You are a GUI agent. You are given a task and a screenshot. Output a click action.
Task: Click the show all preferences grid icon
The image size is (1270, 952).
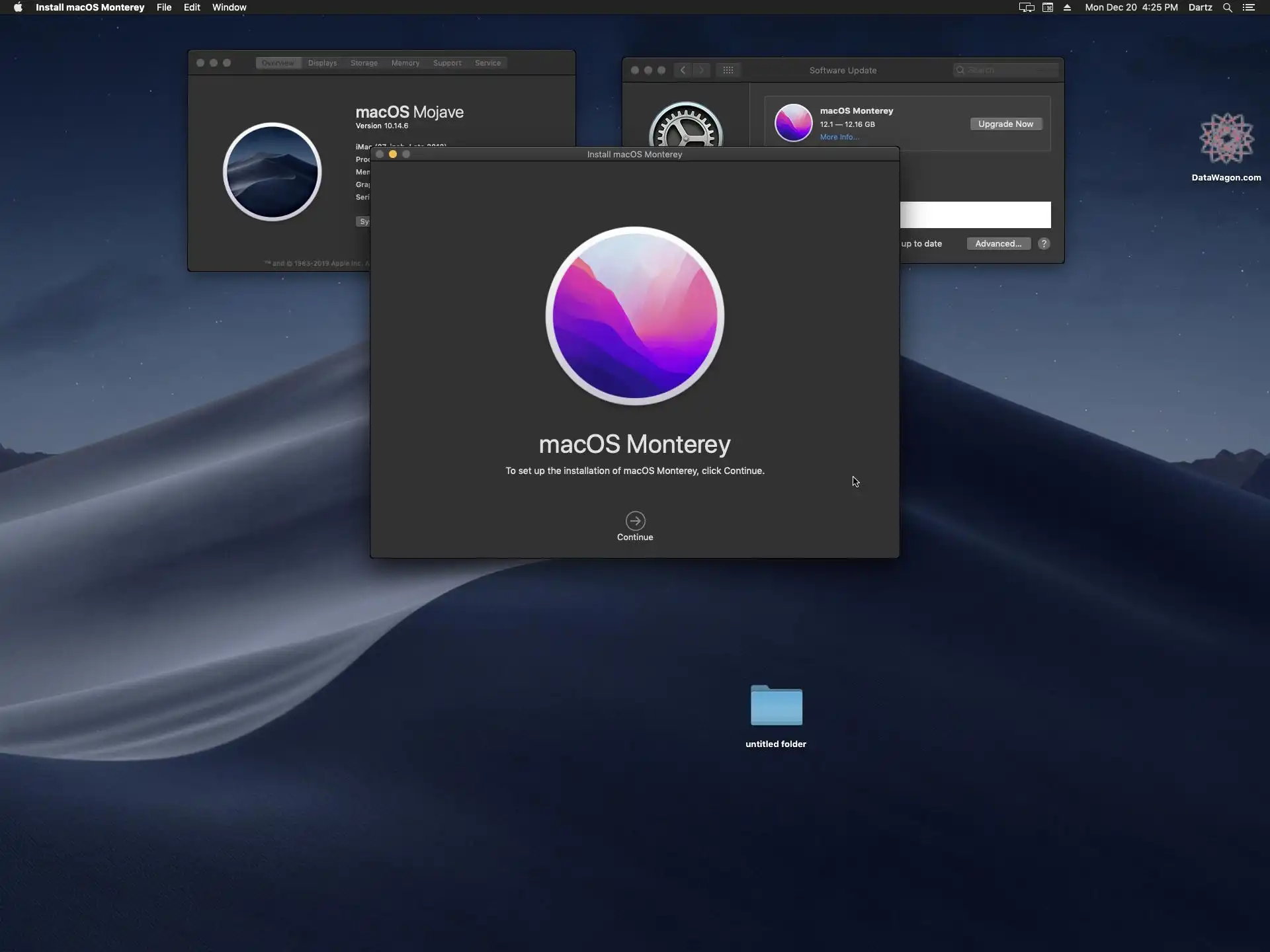click(x=728, y=70)
